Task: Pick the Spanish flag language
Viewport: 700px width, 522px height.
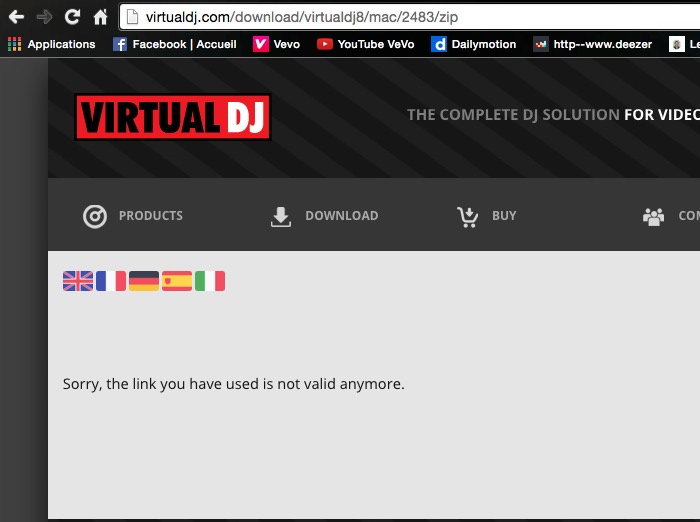Action: point(177,281)
